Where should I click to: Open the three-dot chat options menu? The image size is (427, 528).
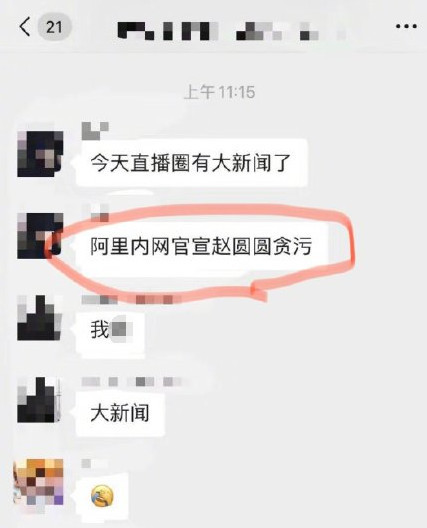[406, 26]
